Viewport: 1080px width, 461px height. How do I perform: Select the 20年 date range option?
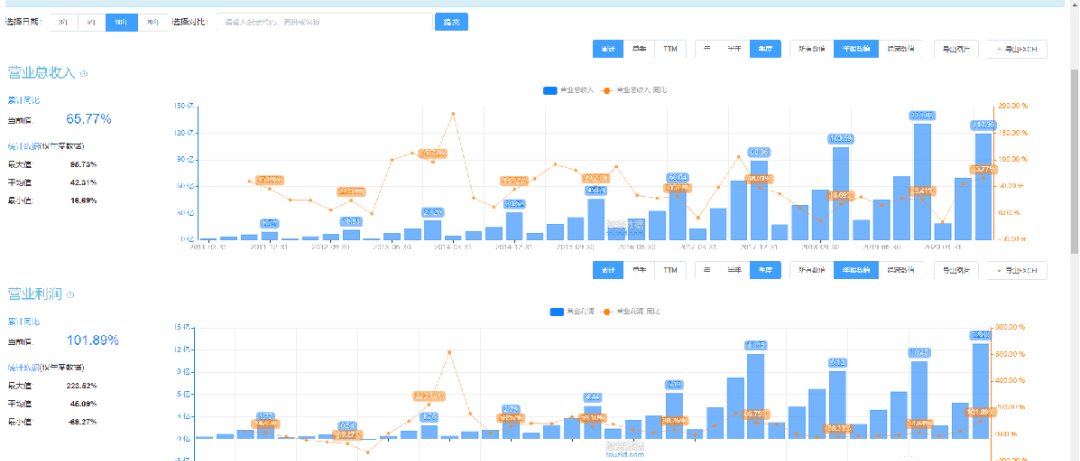(x=152, y=22)
